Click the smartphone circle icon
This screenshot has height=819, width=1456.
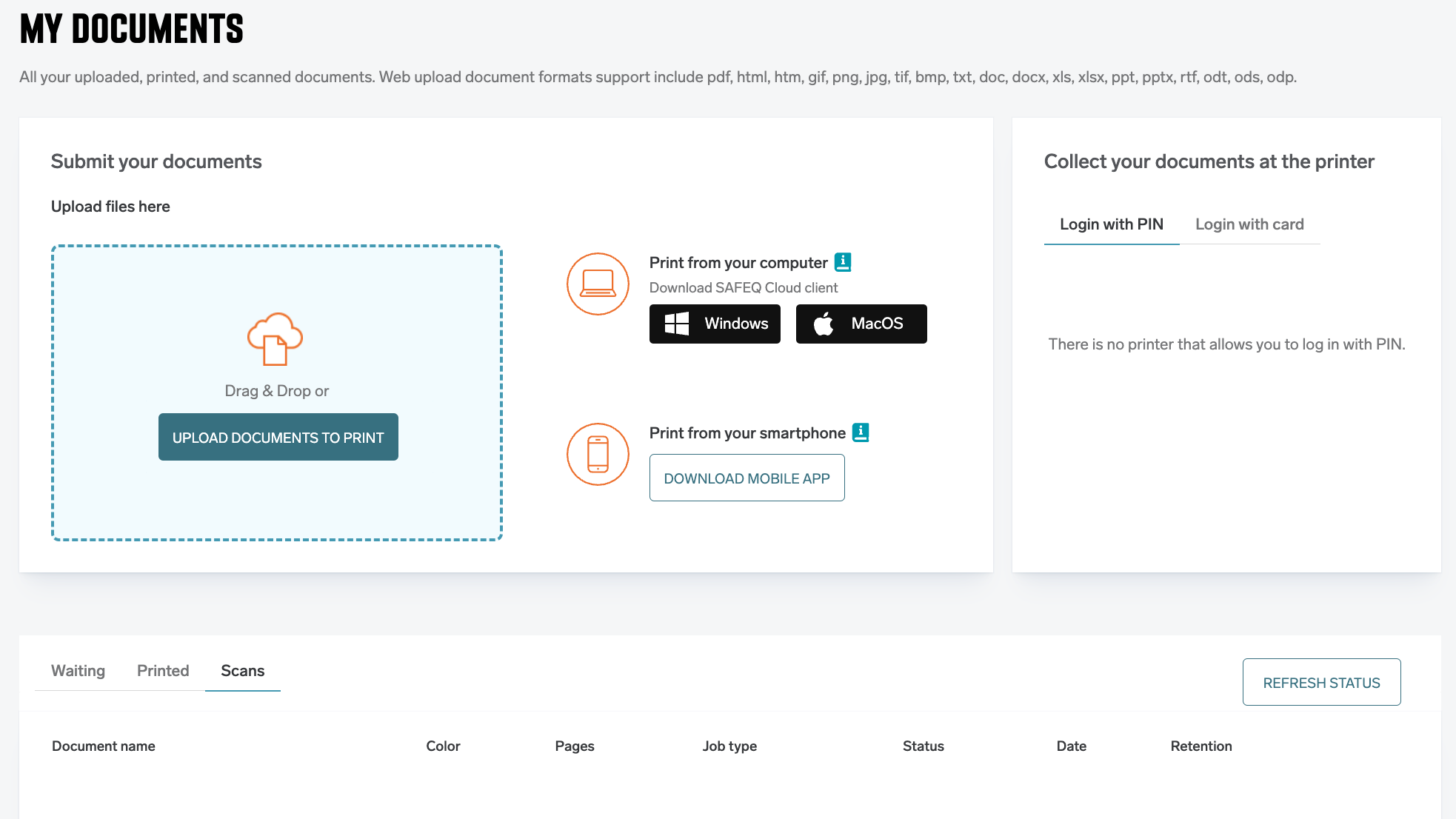click(598, 454)
